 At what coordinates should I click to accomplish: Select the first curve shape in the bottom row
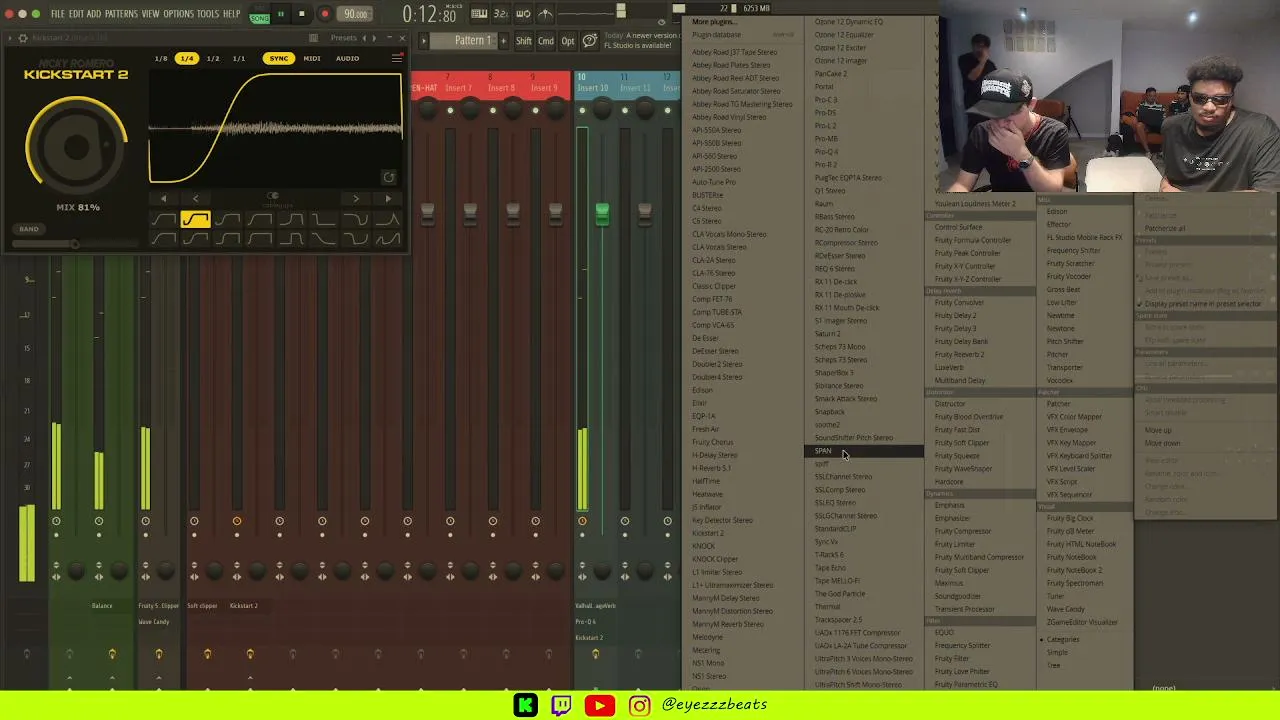pyautogui.click(x=163, y=238)
